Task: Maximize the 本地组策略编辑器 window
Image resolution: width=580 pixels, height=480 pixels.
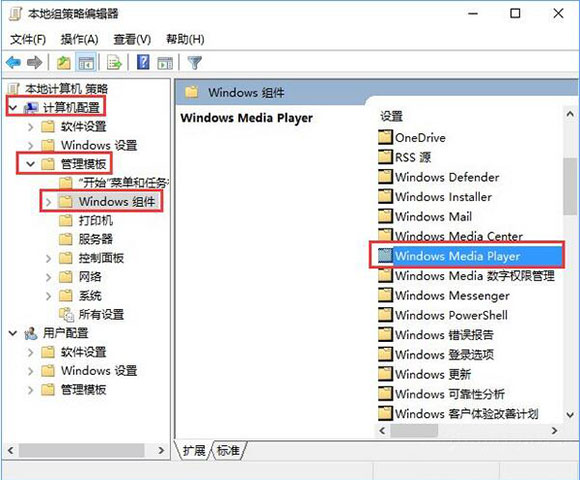Action: 515,14
